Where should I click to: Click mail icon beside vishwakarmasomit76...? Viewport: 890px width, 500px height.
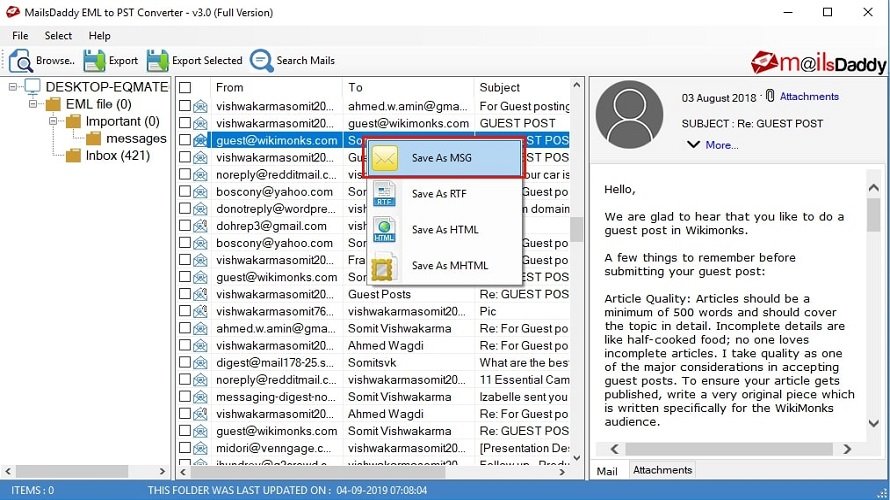click(200, 312)
